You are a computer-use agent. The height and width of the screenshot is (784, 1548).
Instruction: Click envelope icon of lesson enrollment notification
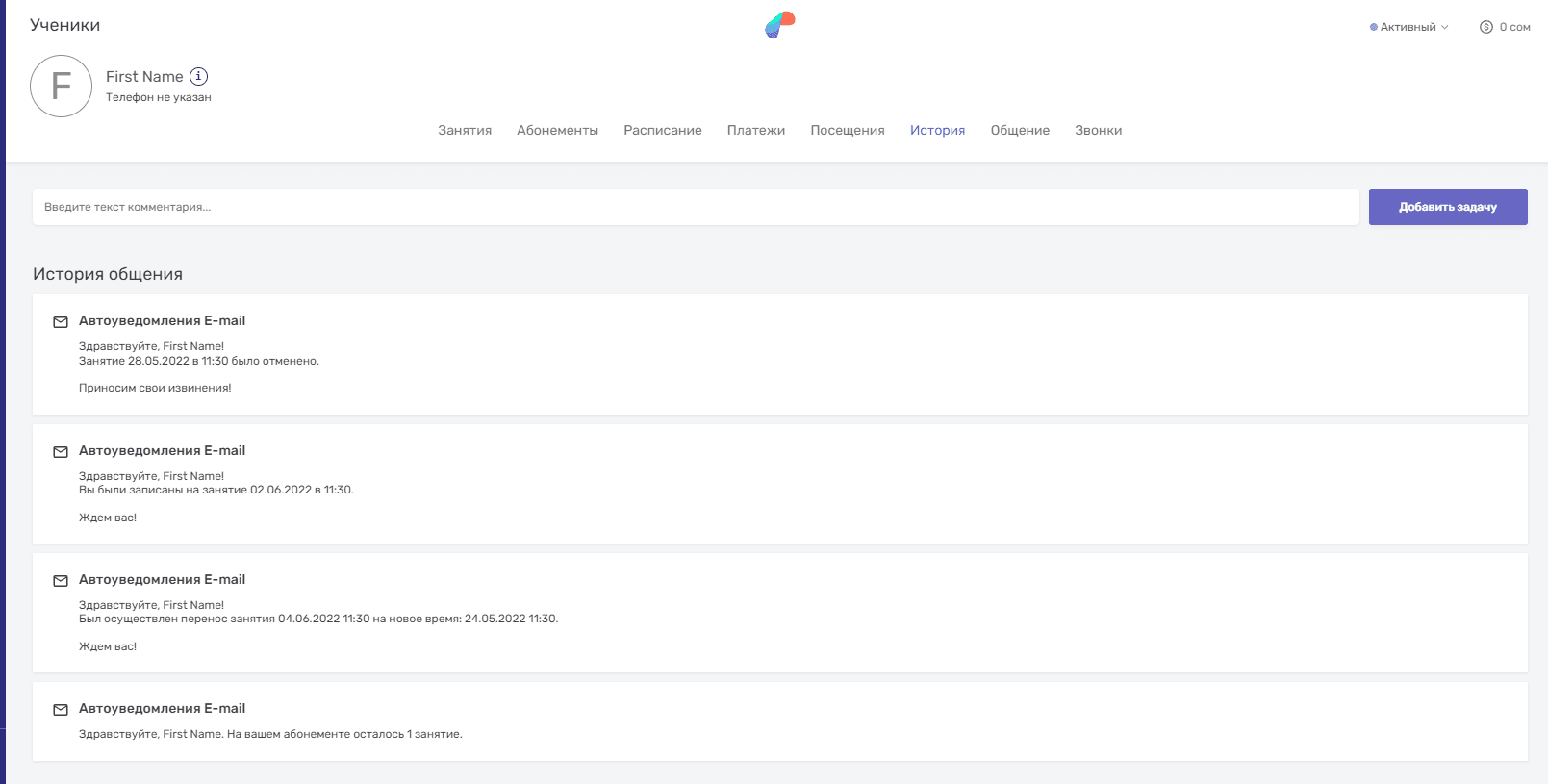61,452
